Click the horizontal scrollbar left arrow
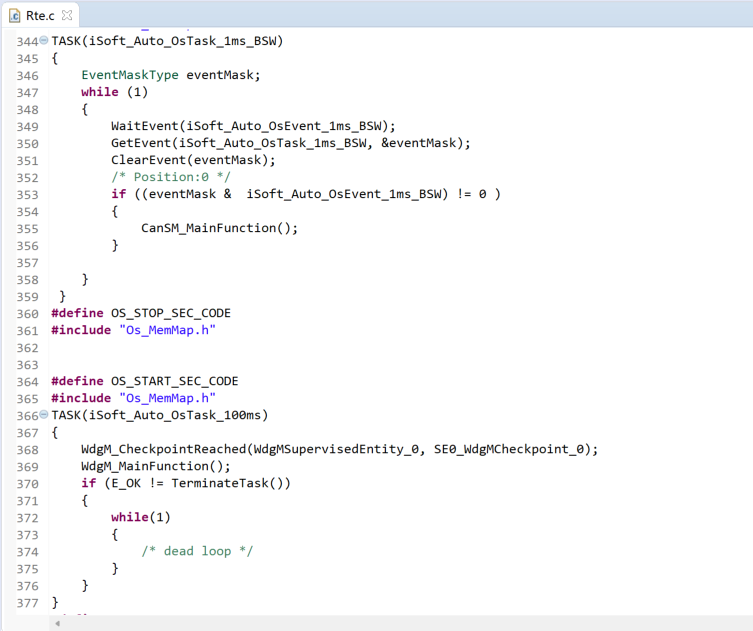 (x=57, y=623)
